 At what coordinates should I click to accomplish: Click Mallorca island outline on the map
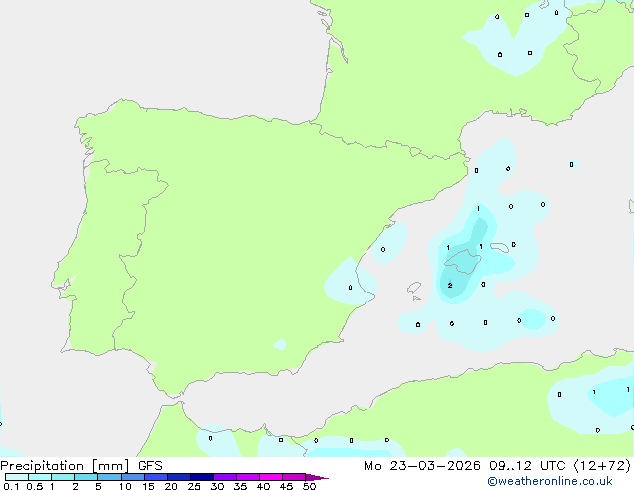click(463, 262)
